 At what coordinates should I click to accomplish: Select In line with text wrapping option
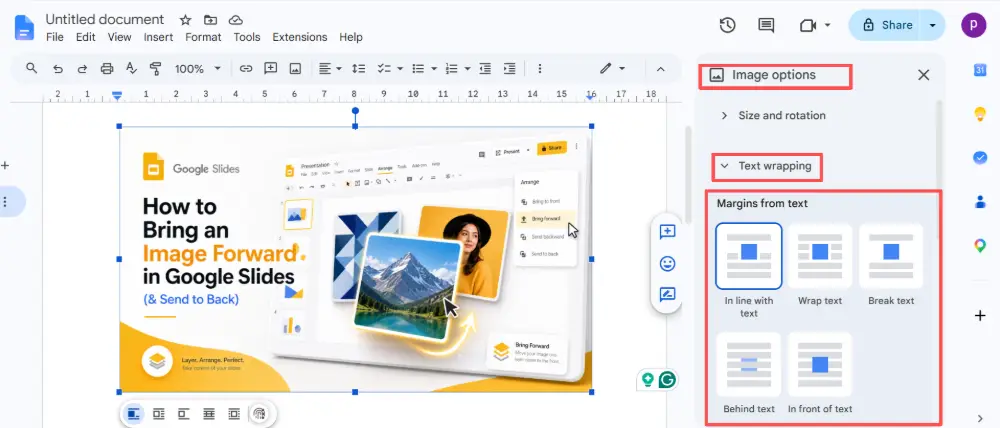tap(749, 256)
